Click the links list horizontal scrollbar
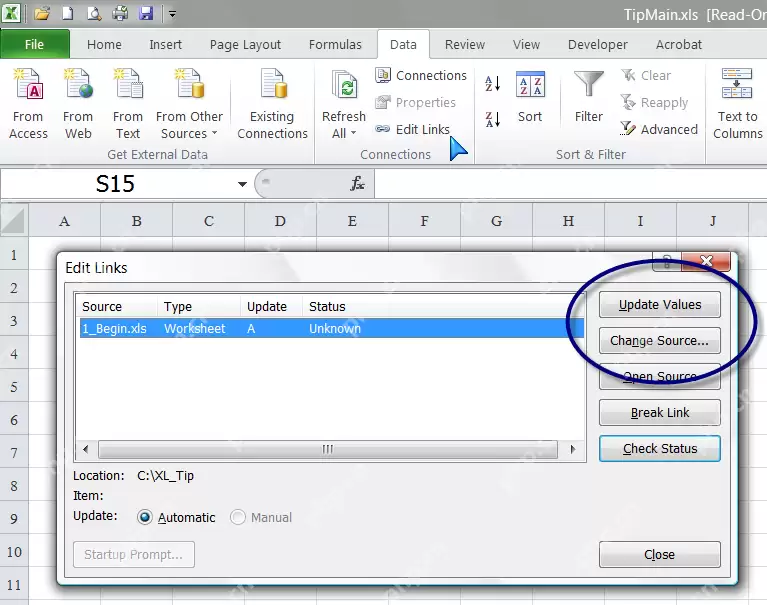This screenshot has height=605, width=767. point(327,449)
